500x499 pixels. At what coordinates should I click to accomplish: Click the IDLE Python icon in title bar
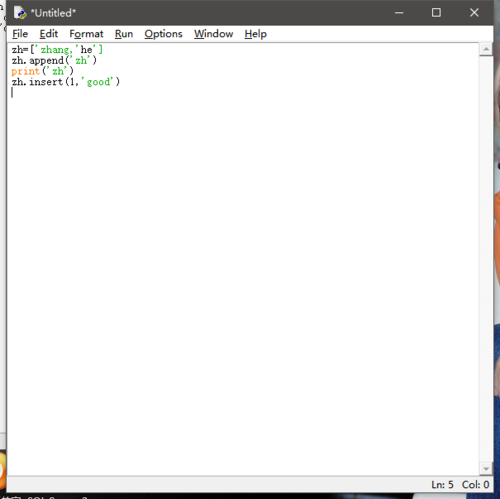(x=20, y=13)
